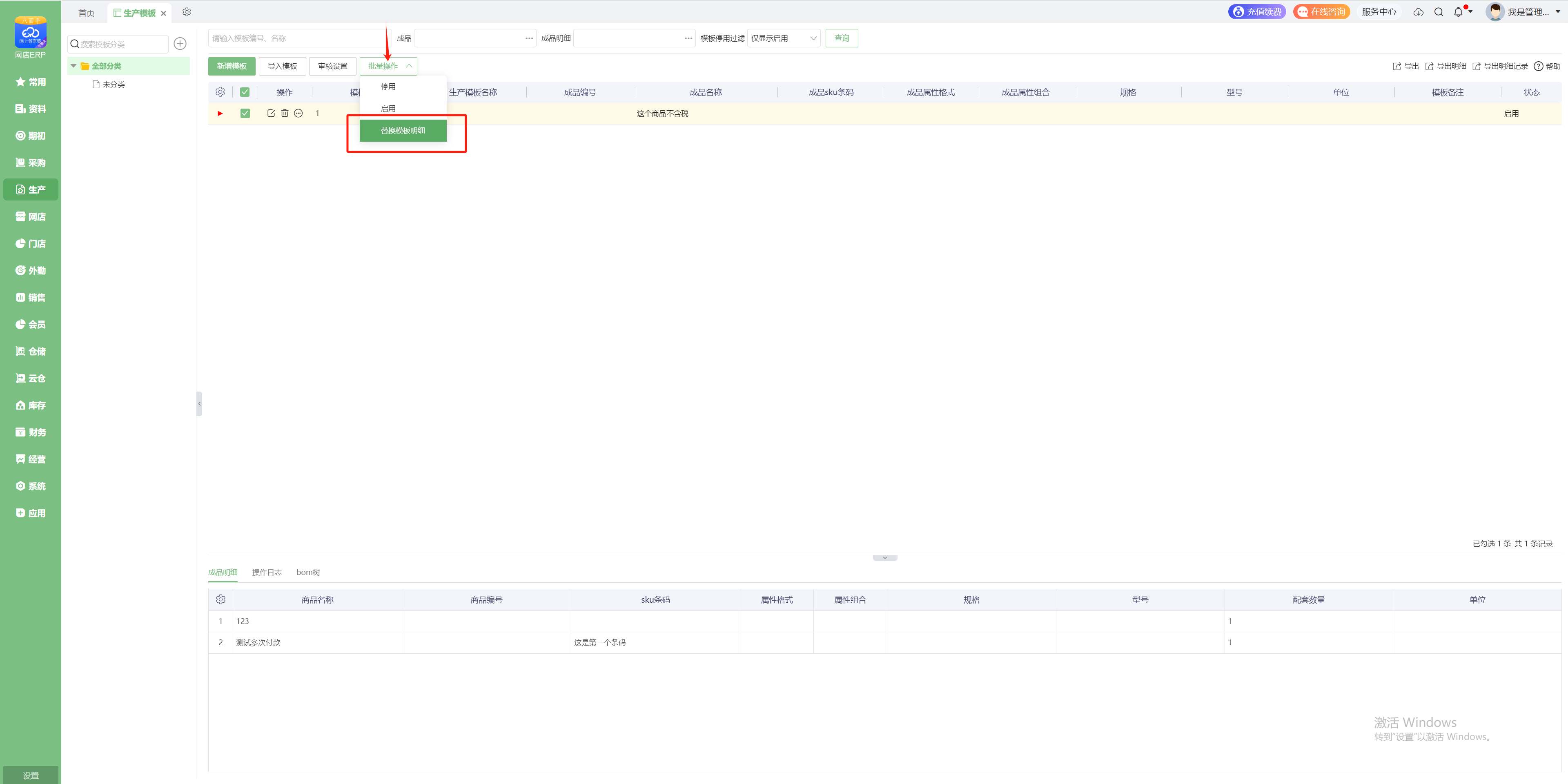Click the 查询 search button
The image size is (1568, 784).
pyautogui.click(x=842, y=38)
